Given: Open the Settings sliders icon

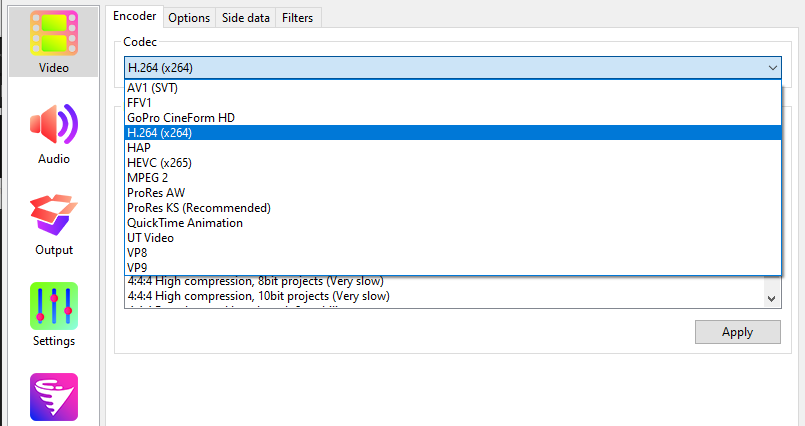Looking at the screenshot, I should [x=54, y=306].
